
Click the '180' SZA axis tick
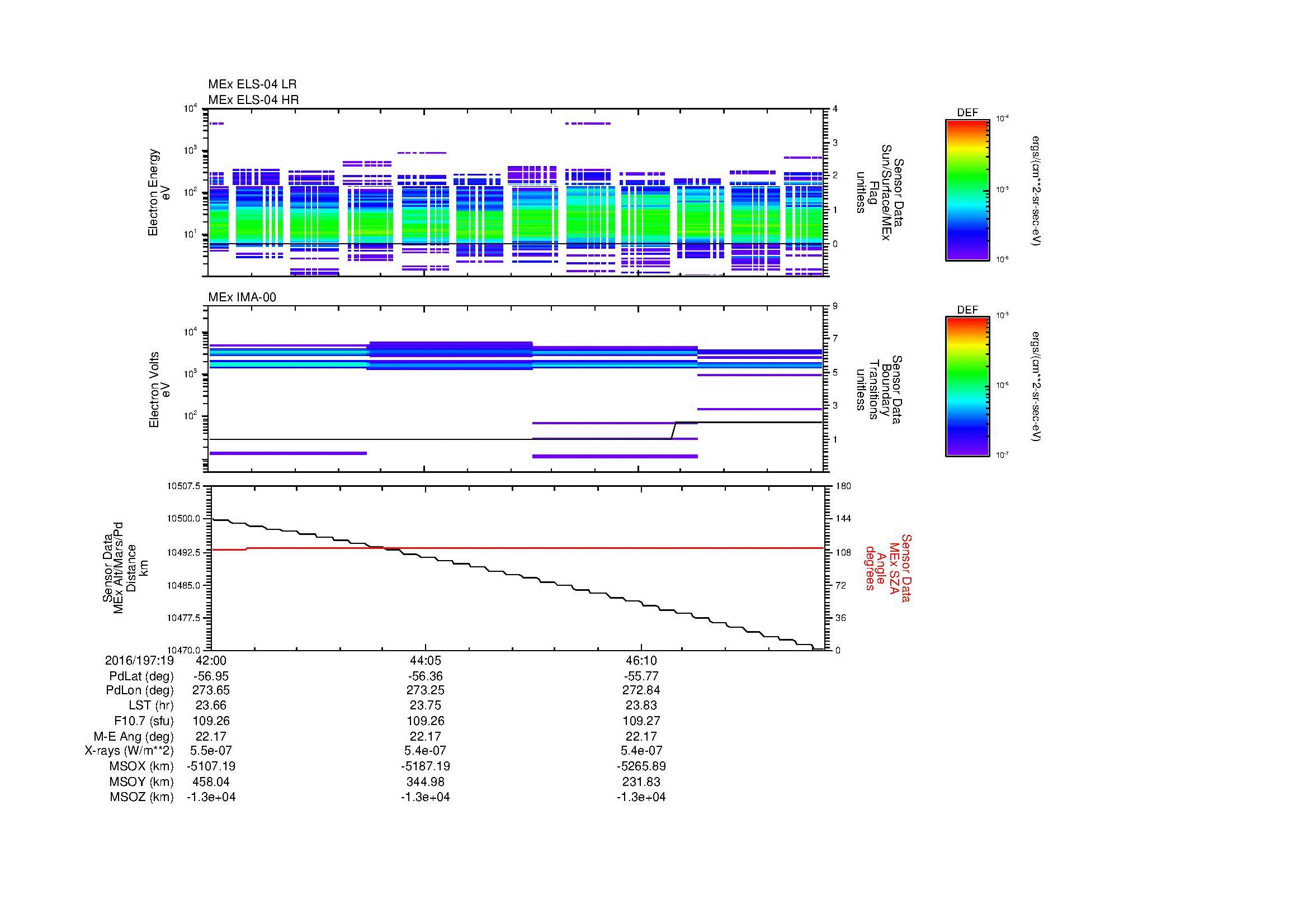[843, 486]
